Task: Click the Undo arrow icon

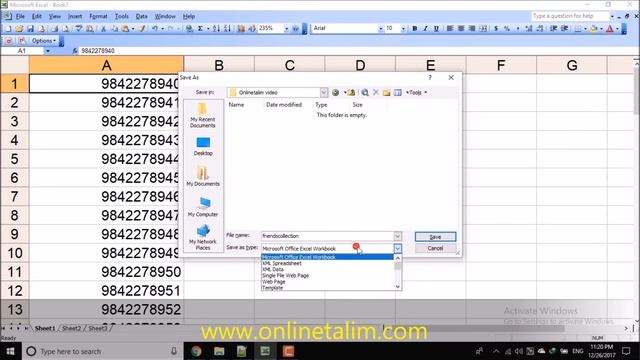Action: (x=155, y=29)
